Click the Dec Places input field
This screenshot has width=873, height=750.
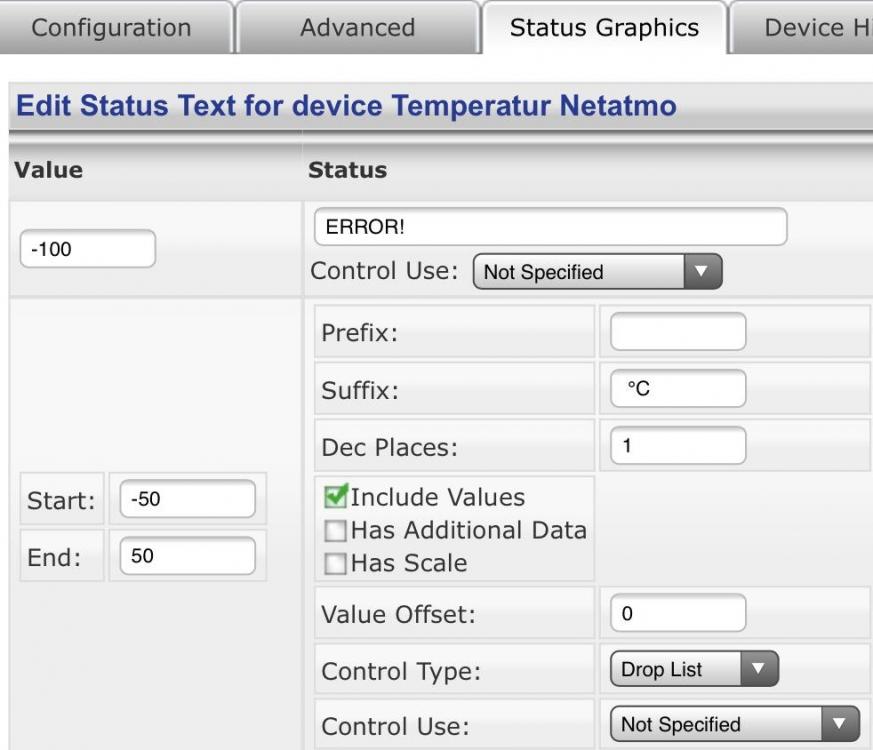pos(677,446)
